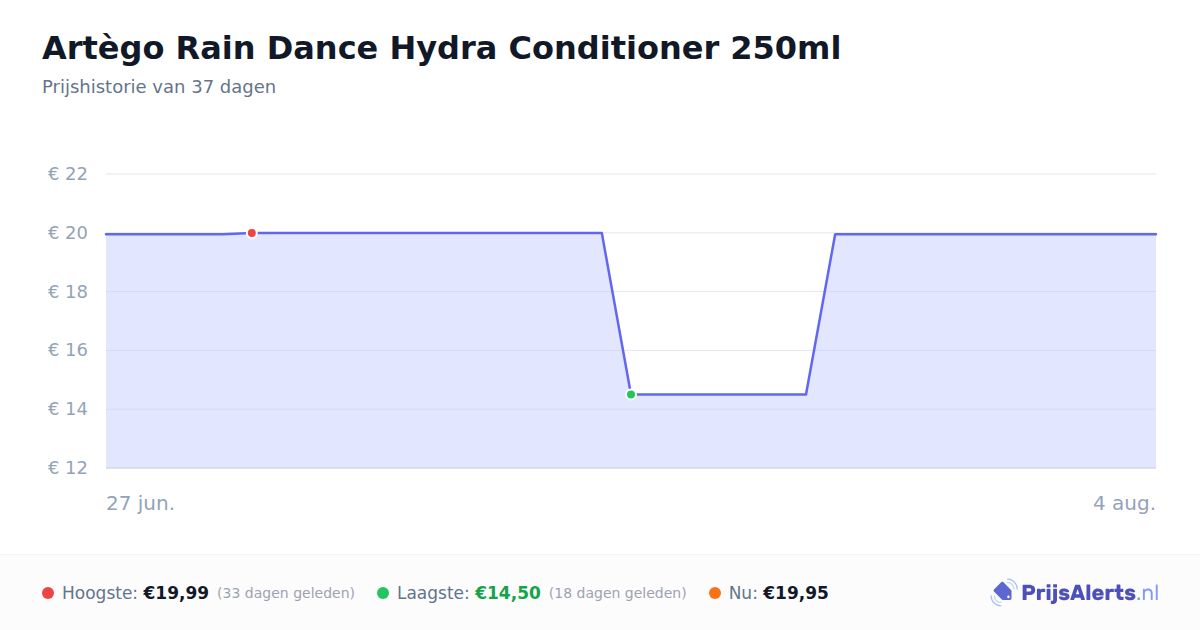The width and height of the screenshot is (1200, 630).
Task: Open the PrijsAlerts.nl brand link
Action: (1075, 593)
